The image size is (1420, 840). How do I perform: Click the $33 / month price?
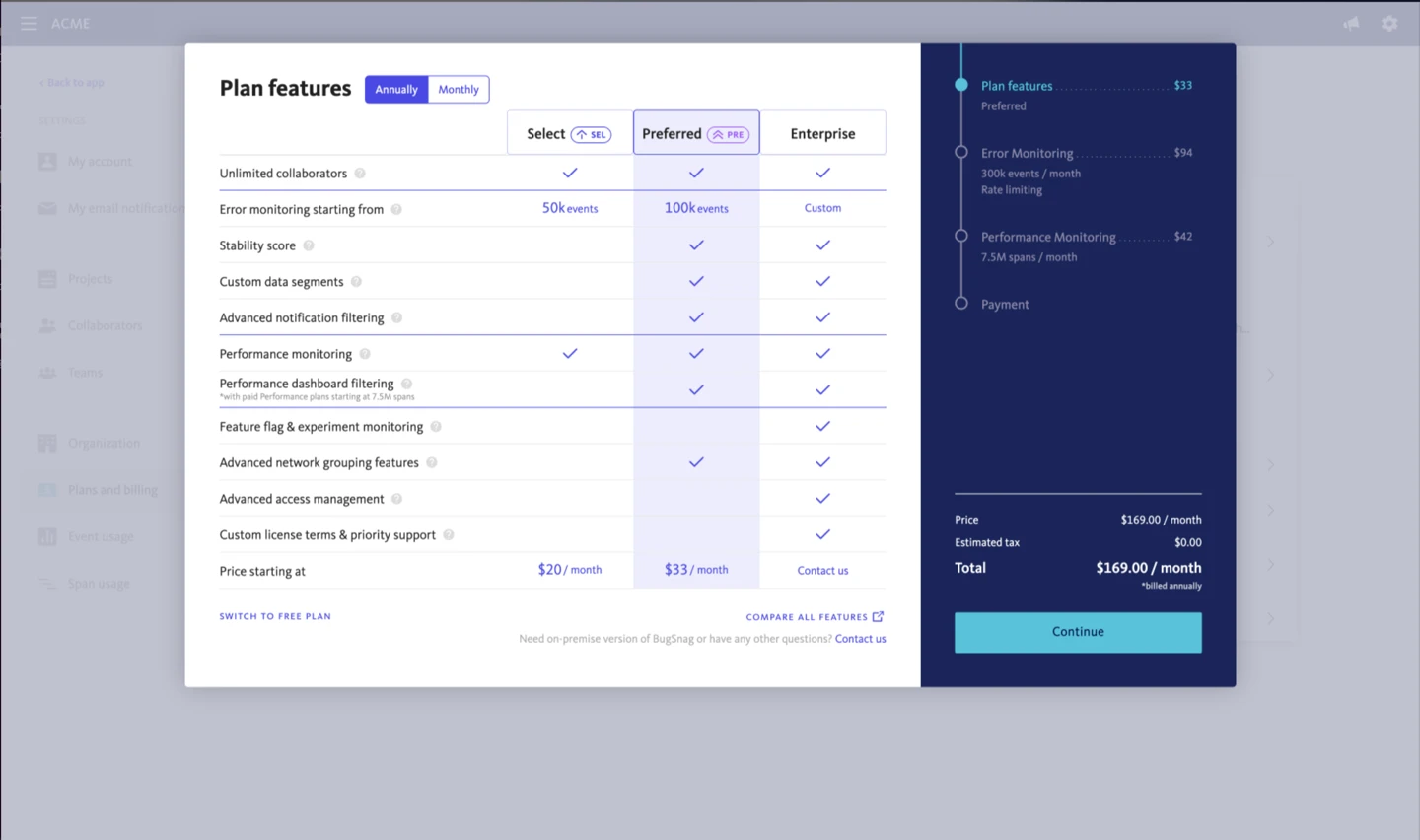[696, 569]
